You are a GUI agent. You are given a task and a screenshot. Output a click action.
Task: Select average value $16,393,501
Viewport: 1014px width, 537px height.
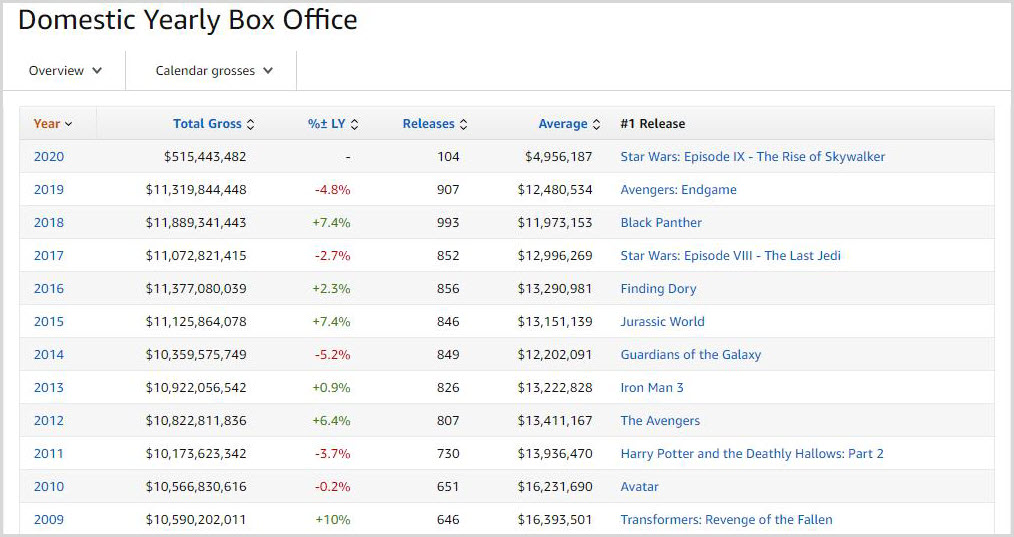coord(555,520)
